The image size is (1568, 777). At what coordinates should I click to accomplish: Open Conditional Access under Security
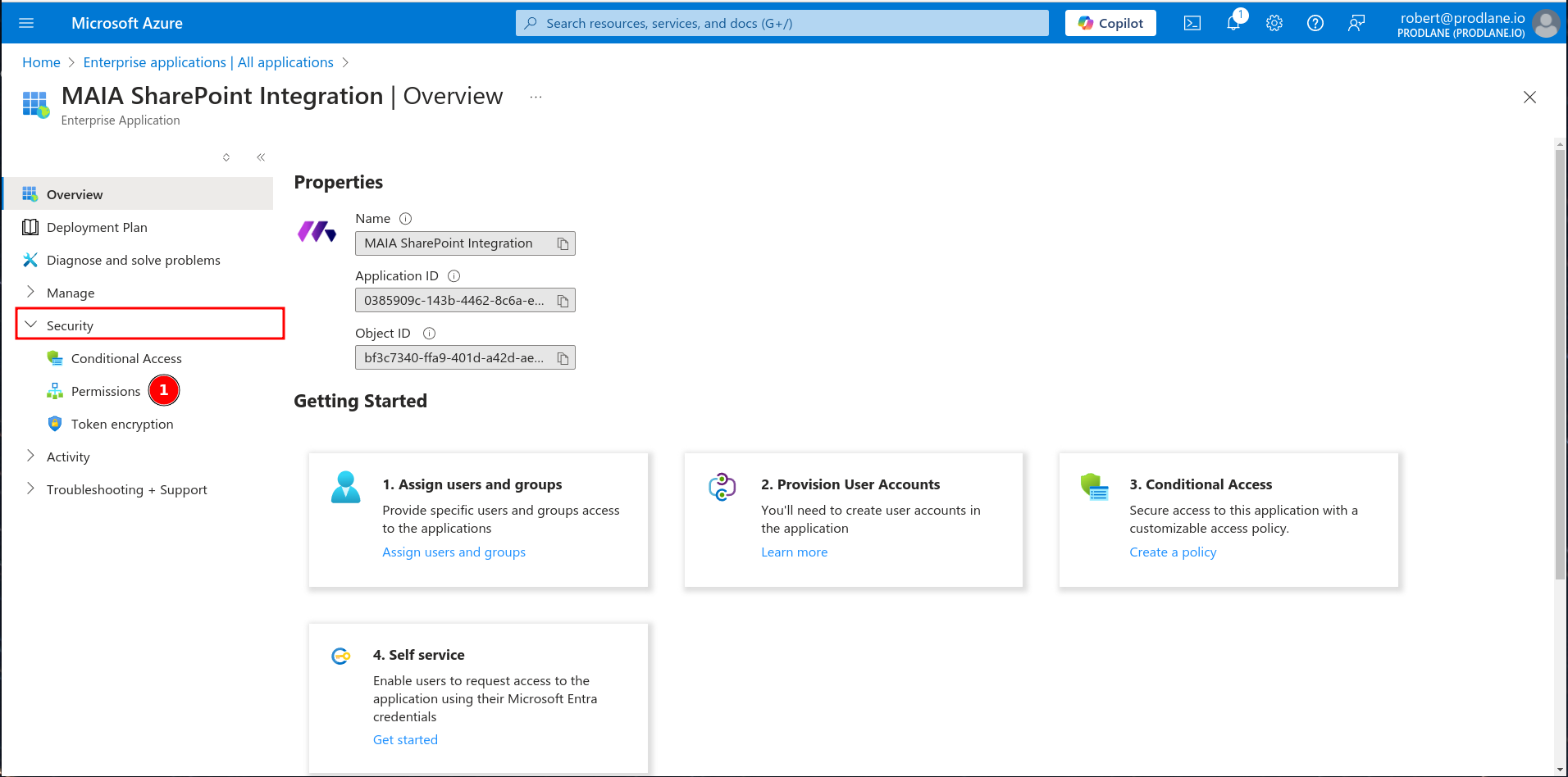point(126,358)
